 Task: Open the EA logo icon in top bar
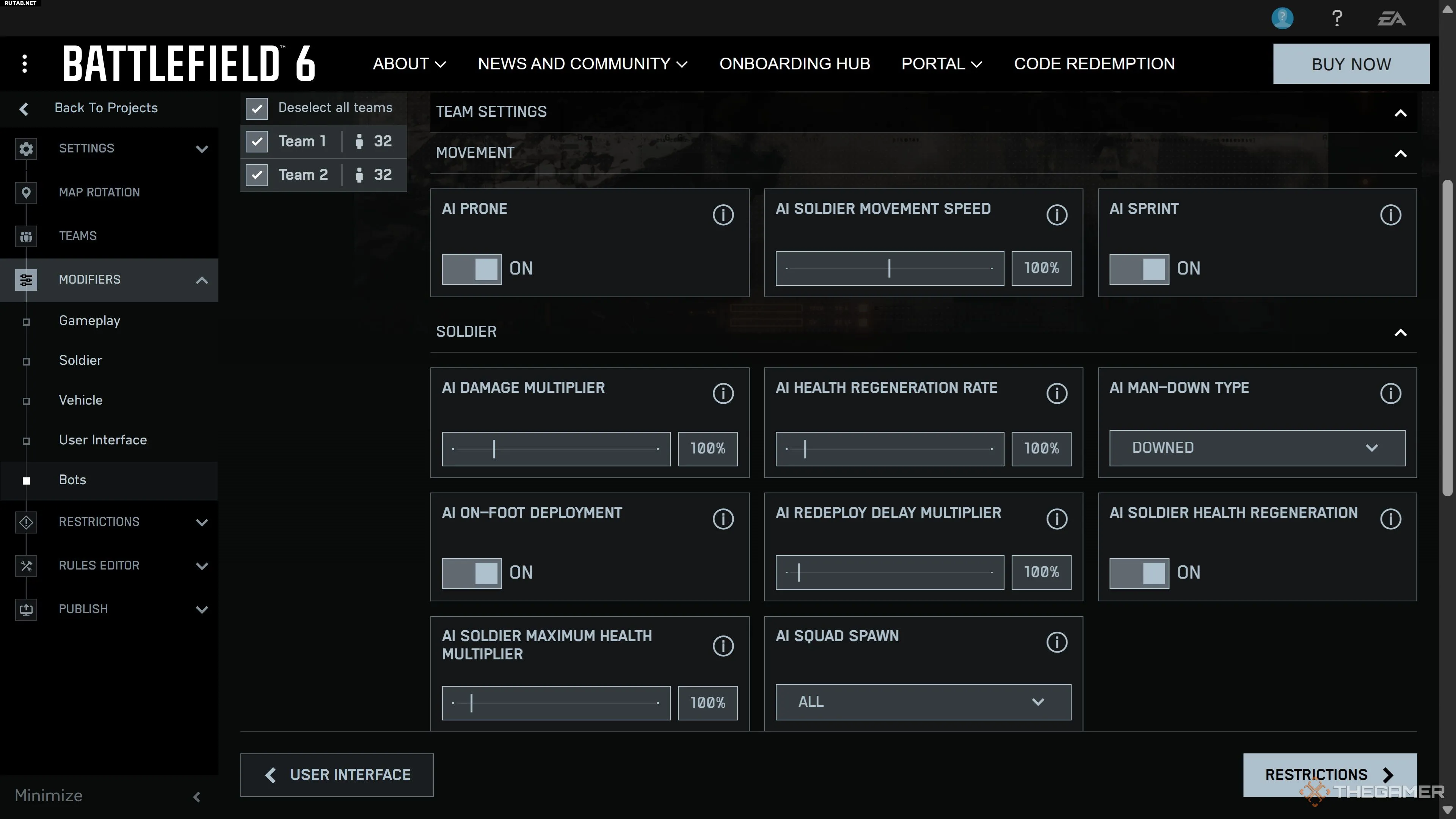[x=1391, y=19]
